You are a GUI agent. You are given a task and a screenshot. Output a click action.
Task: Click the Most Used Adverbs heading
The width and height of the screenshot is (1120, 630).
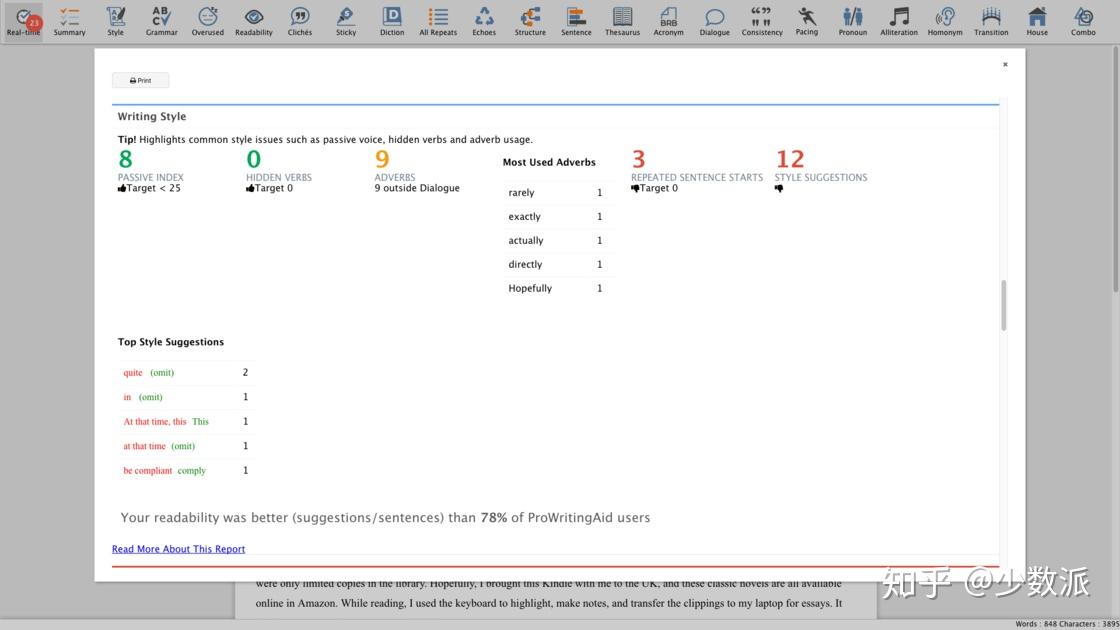pyautogui.click(x=549, y=162)
